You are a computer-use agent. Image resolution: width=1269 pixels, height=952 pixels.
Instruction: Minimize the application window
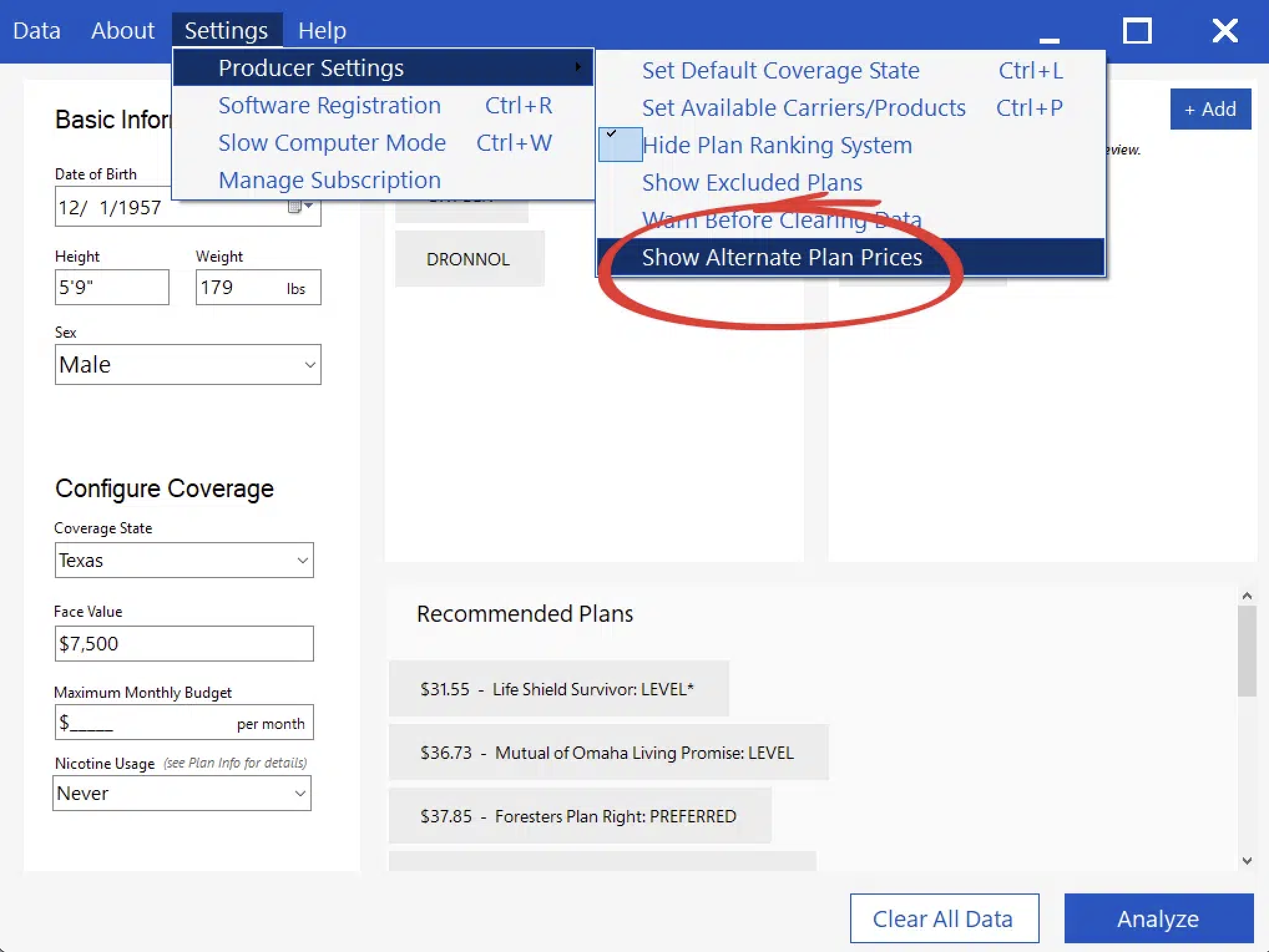pos(1050,37)
